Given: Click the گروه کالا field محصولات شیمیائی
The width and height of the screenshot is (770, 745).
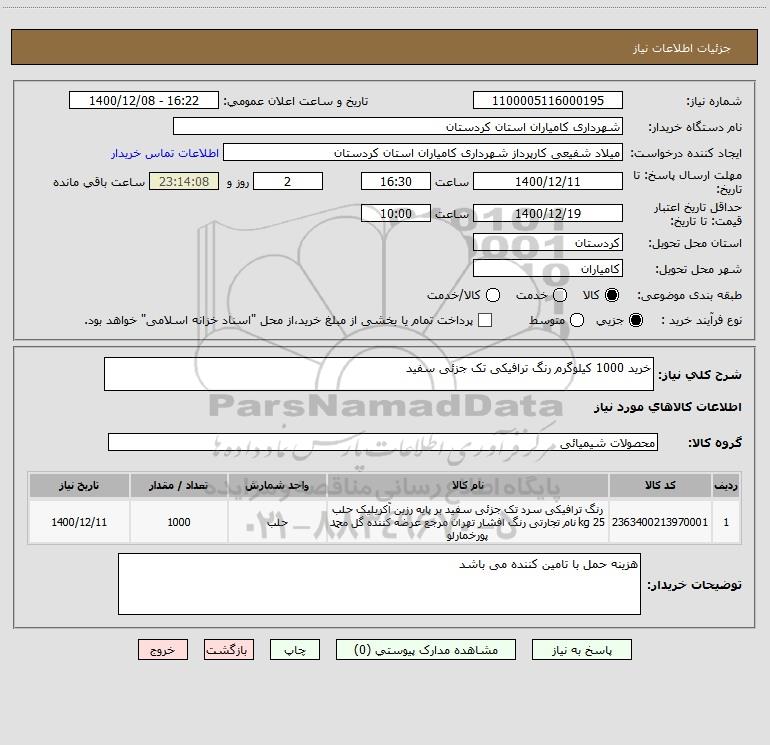Looking at the screenshot, I should 383,442.
